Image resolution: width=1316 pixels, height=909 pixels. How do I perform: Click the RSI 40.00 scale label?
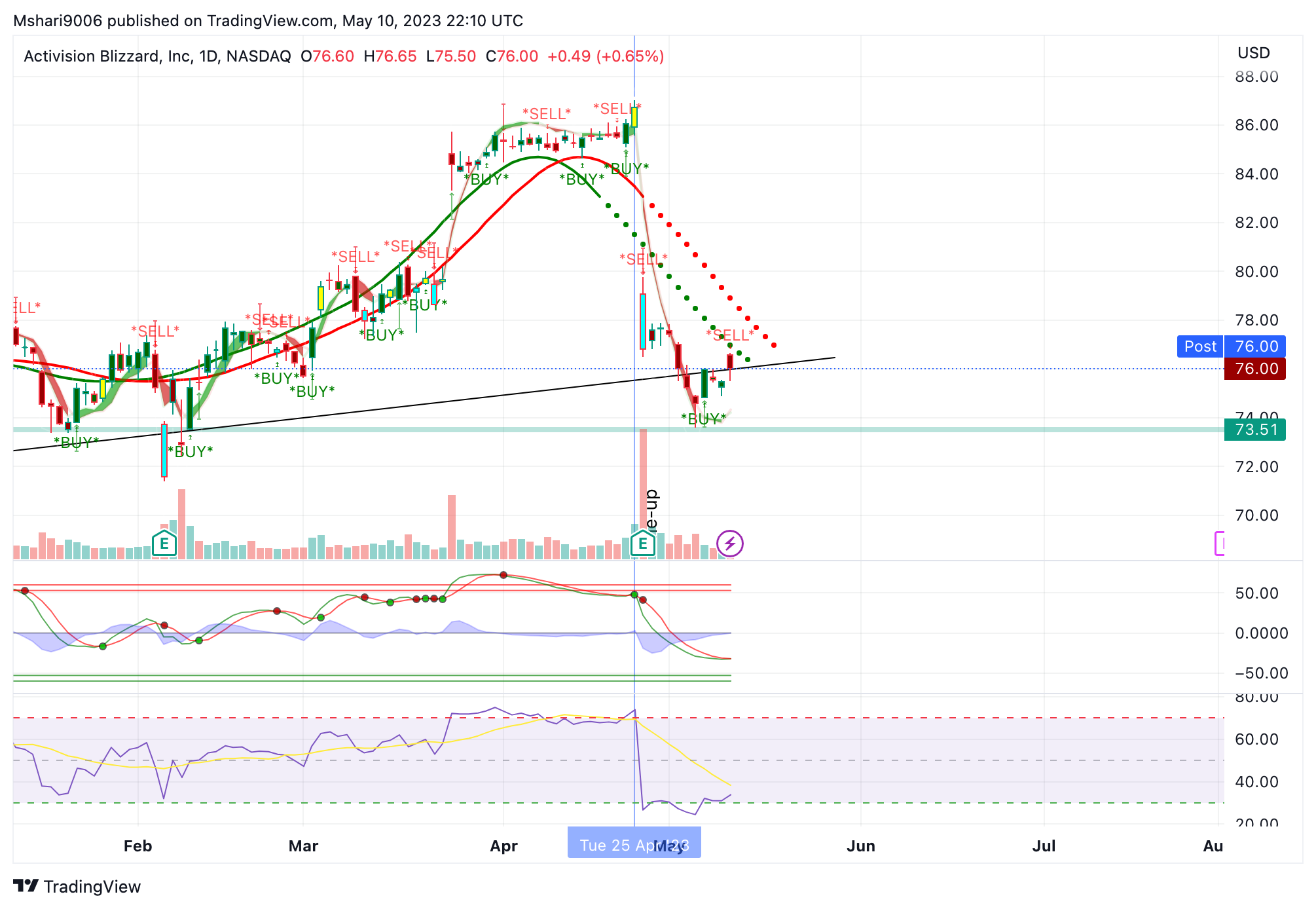coord(1256,782)
